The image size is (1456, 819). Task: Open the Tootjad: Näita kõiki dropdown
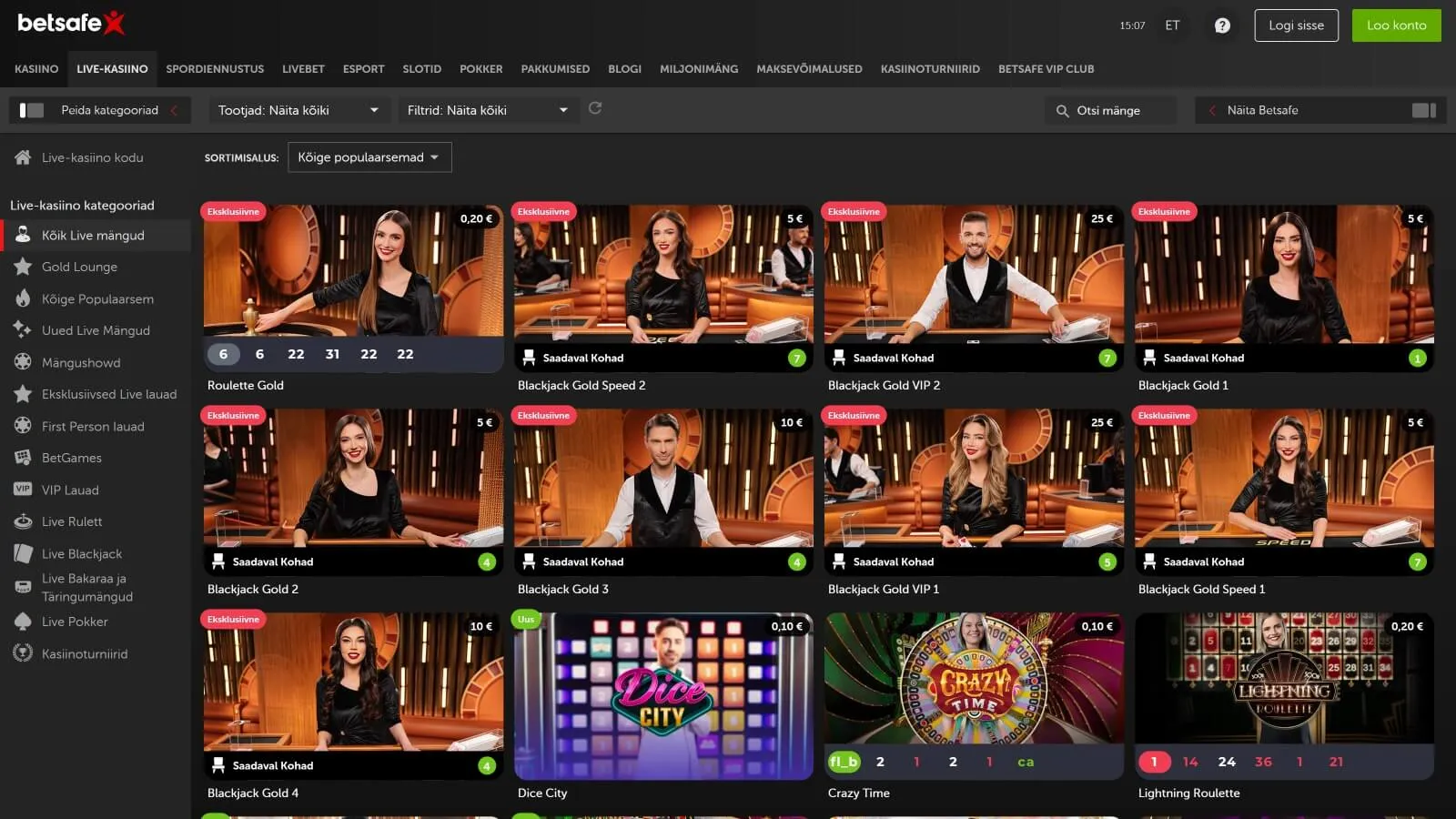click(x=299, y=110)
